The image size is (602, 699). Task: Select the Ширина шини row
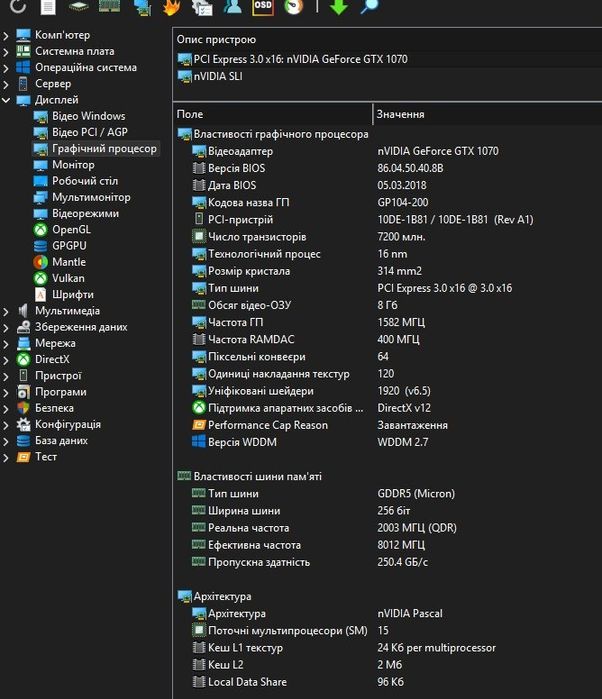tap(388, 510)
